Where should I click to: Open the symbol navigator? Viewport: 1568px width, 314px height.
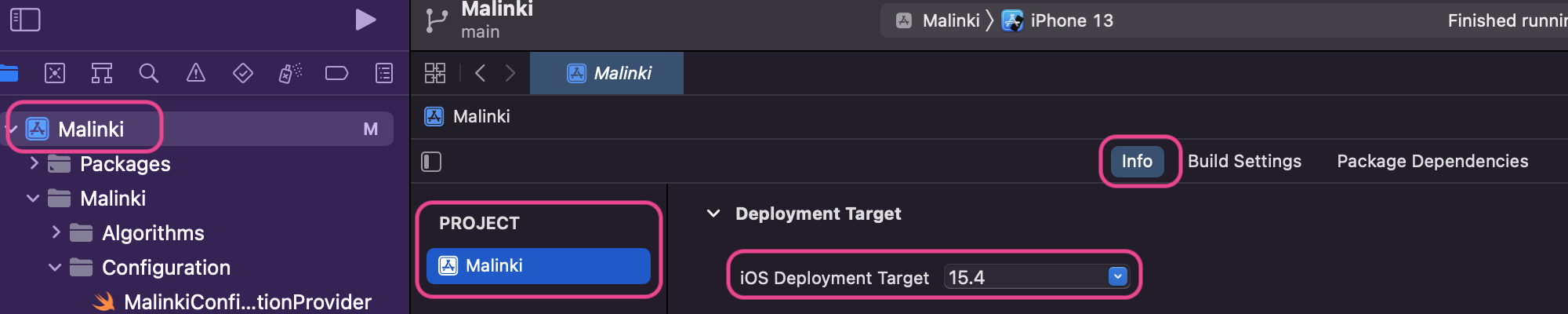point(102,74)
